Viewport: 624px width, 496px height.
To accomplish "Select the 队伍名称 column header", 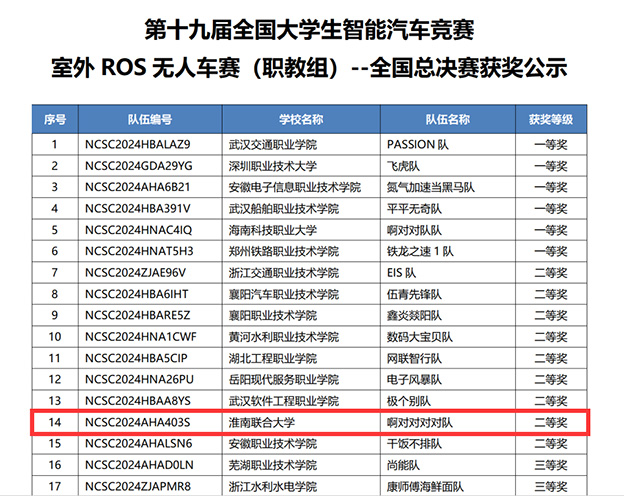I will tap(446, 120).
